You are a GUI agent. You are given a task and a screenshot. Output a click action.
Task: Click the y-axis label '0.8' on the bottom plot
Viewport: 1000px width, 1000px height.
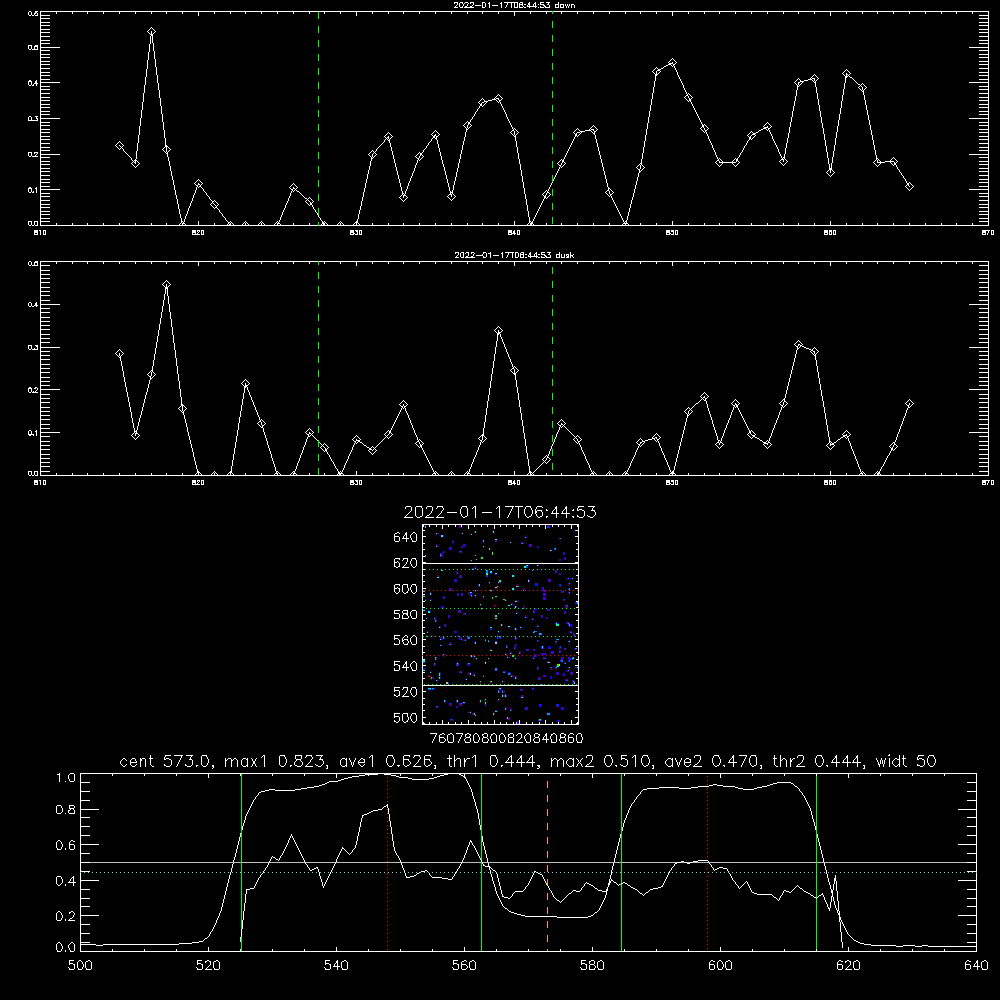[66, 810]
